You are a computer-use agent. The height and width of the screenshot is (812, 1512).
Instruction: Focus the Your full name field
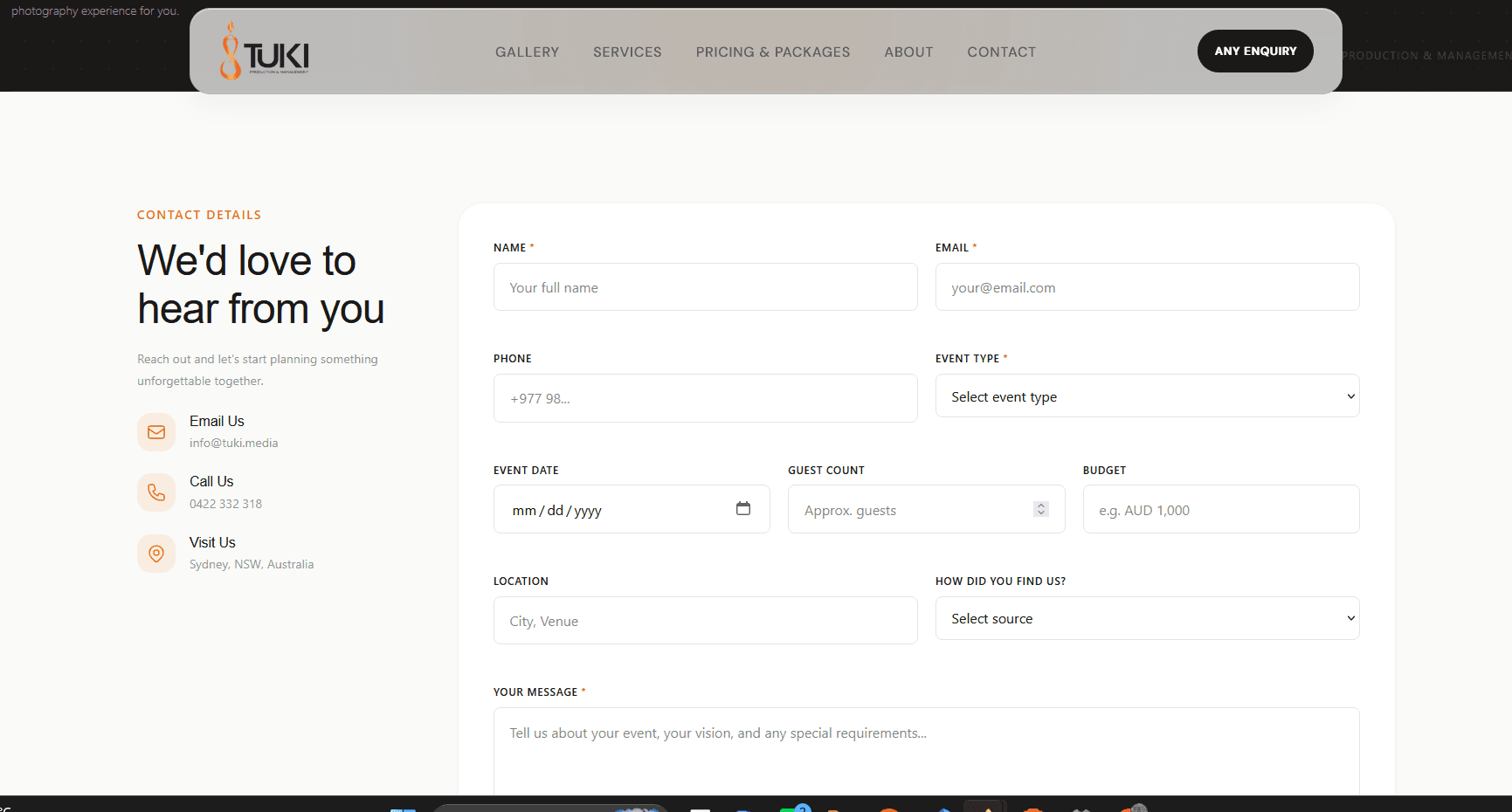(x=706, y=287)
